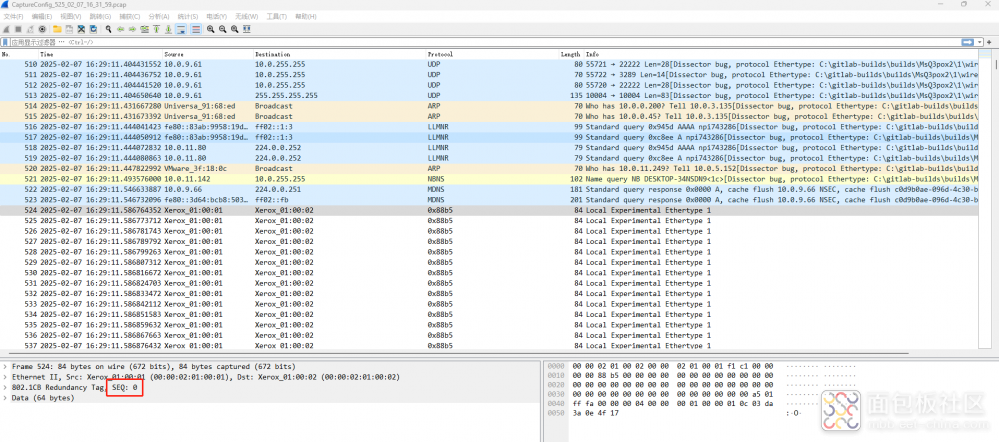The width and height of the screenshot is (999, 442).
Task: Open the 电话(Y) menu
Action: tap(217, 17)
